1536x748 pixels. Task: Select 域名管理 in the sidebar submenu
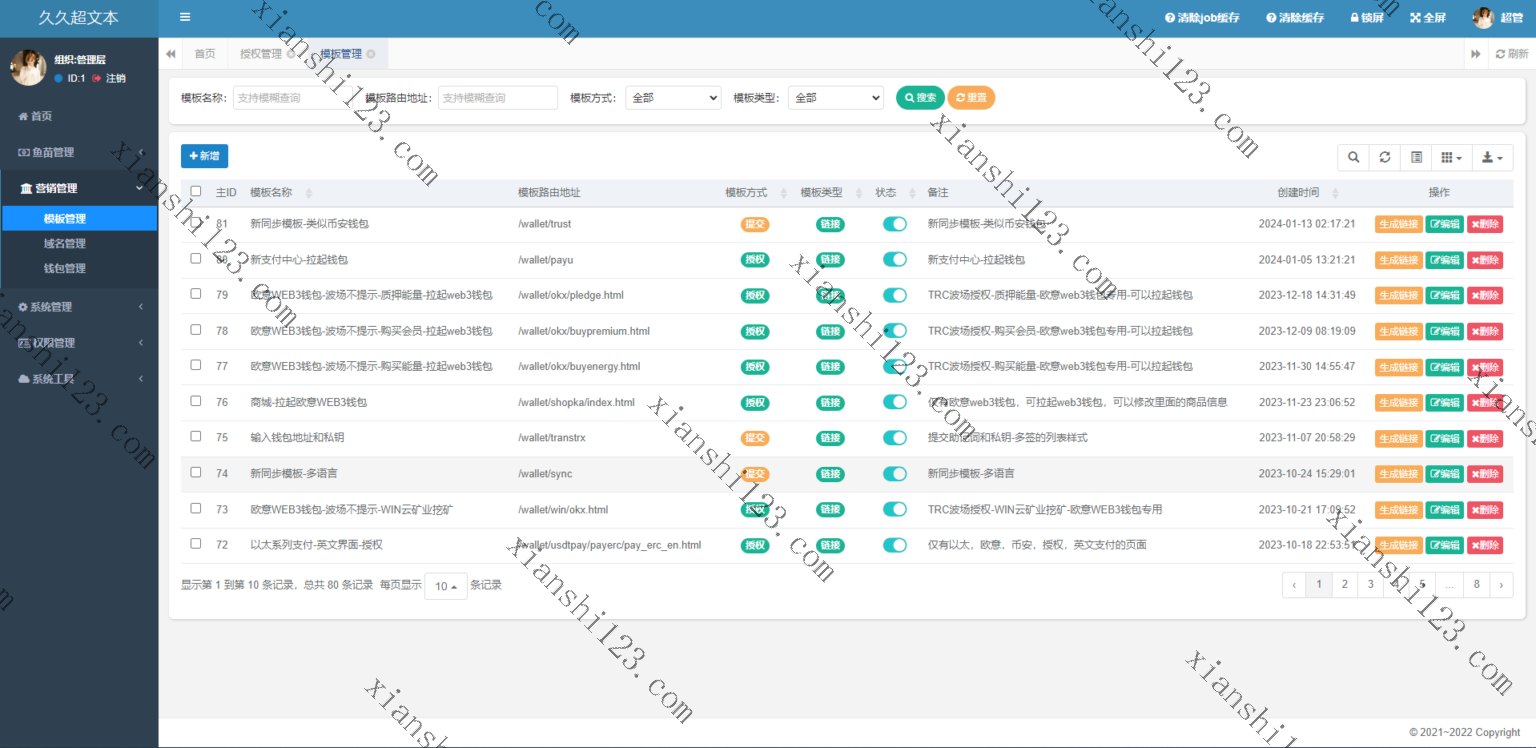click(79, 243)
